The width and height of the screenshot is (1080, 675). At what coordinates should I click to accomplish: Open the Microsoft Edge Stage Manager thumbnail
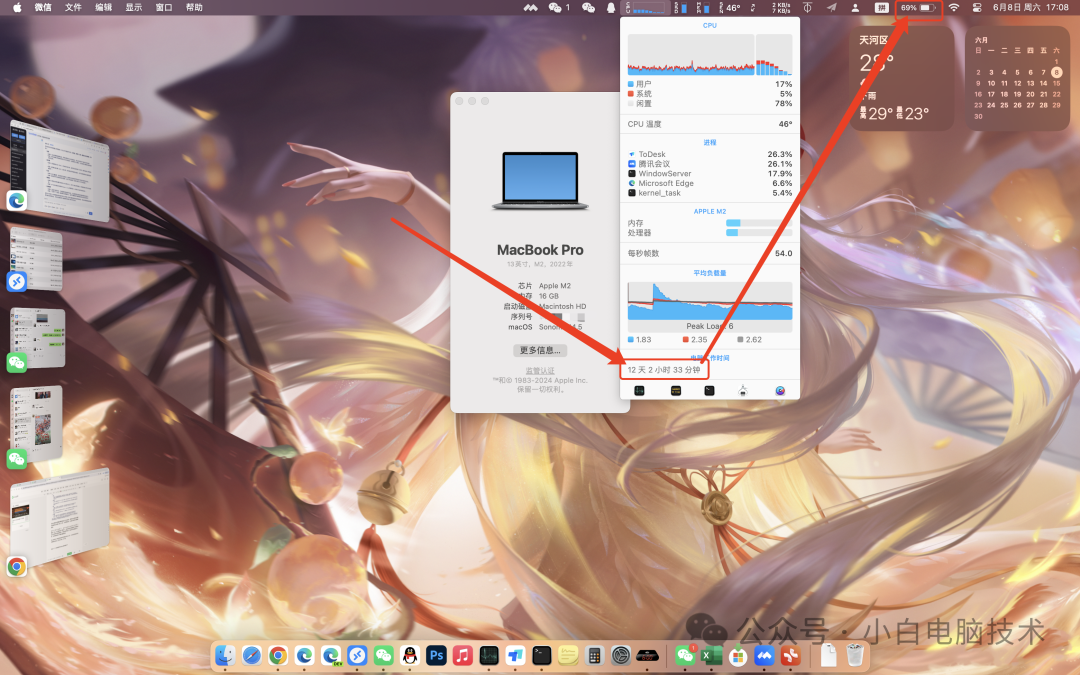coord(59,171)
